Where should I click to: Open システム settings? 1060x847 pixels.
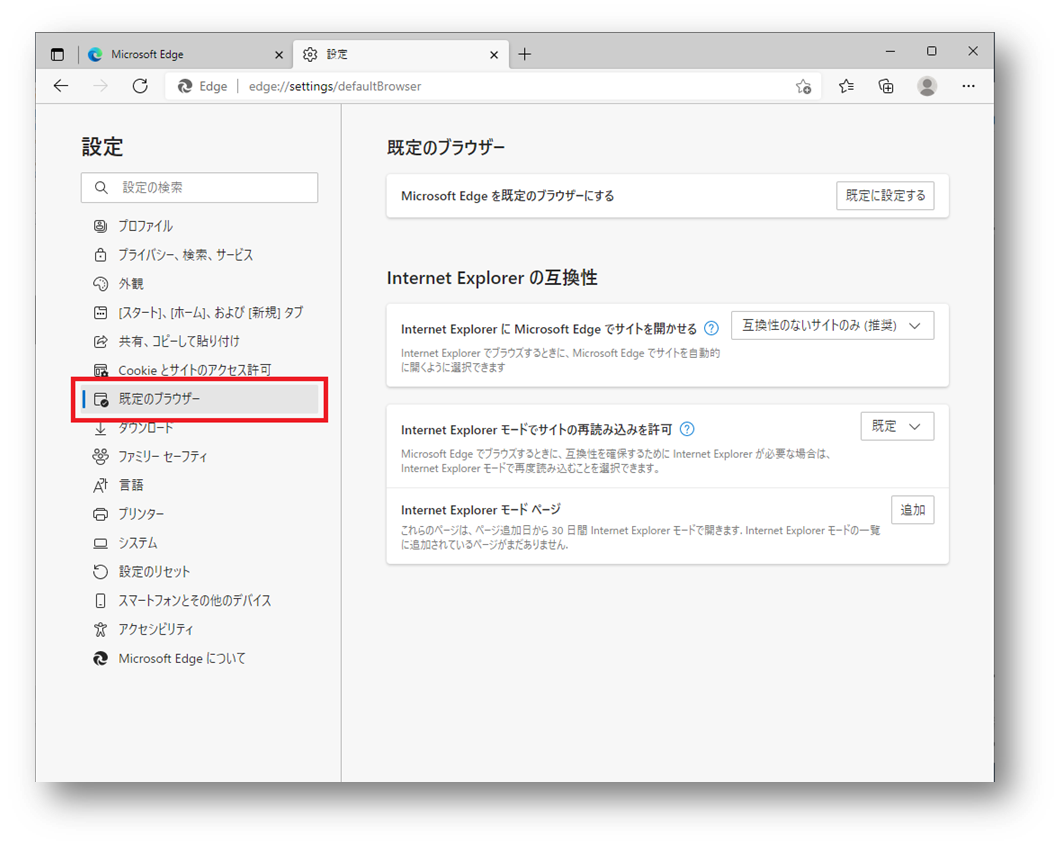click(x=199, y=543)
